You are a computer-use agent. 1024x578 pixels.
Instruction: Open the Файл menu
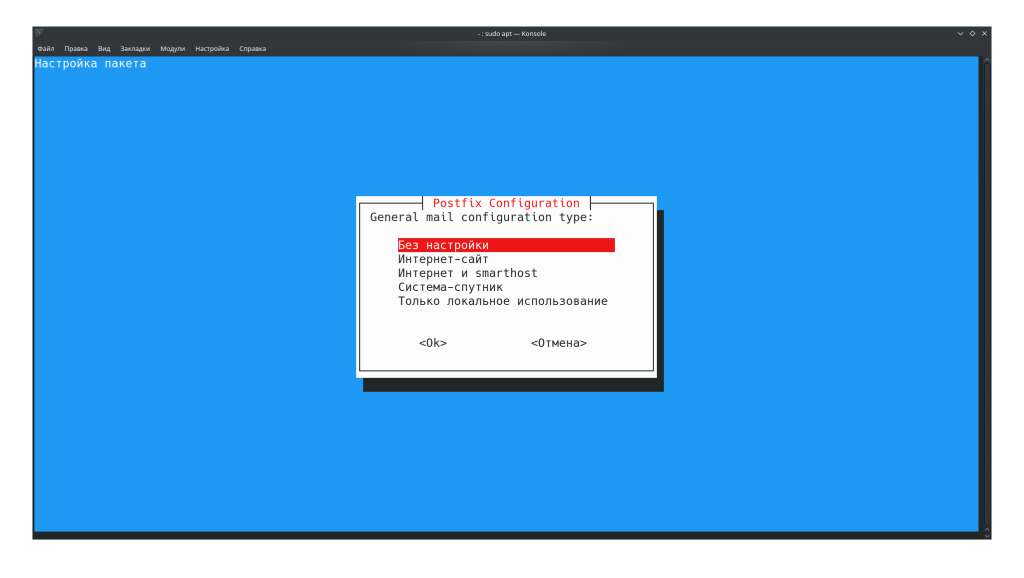(46, 48)
